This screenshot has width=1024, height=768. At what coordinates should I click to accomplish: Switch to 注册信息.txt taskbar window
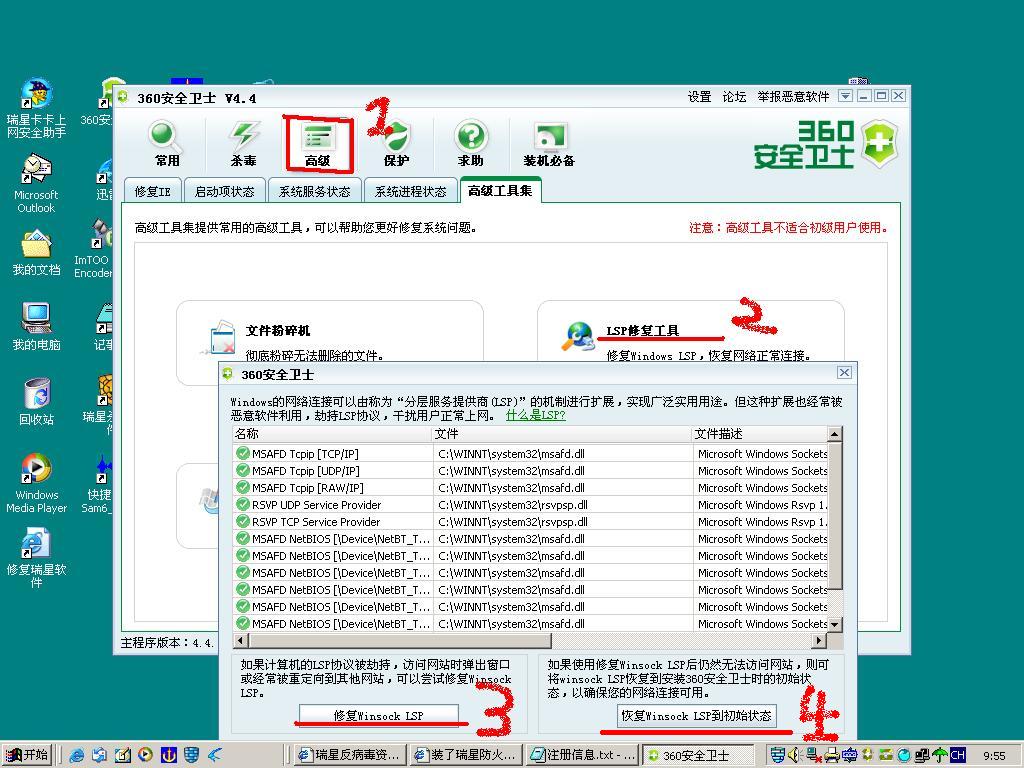[x=583, y=755]
